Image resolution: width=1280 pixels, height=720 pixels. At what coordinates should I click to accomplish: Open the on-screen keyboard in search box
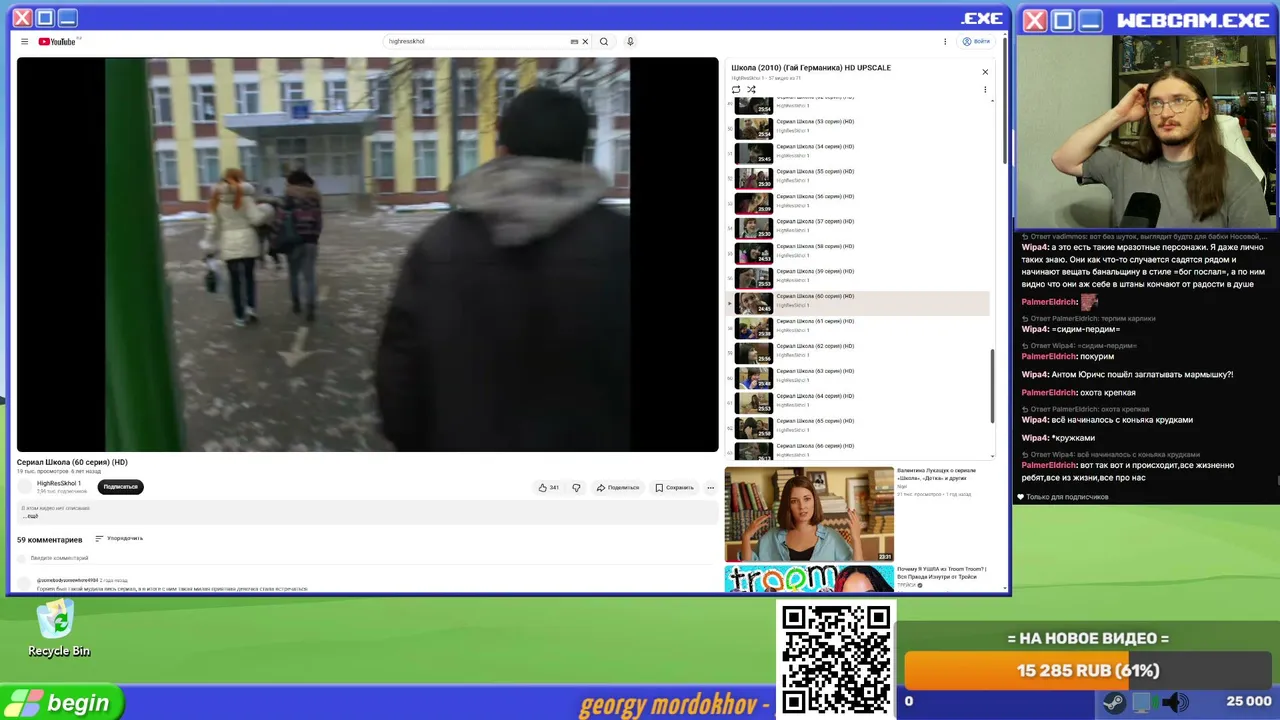tap(574, 42)
